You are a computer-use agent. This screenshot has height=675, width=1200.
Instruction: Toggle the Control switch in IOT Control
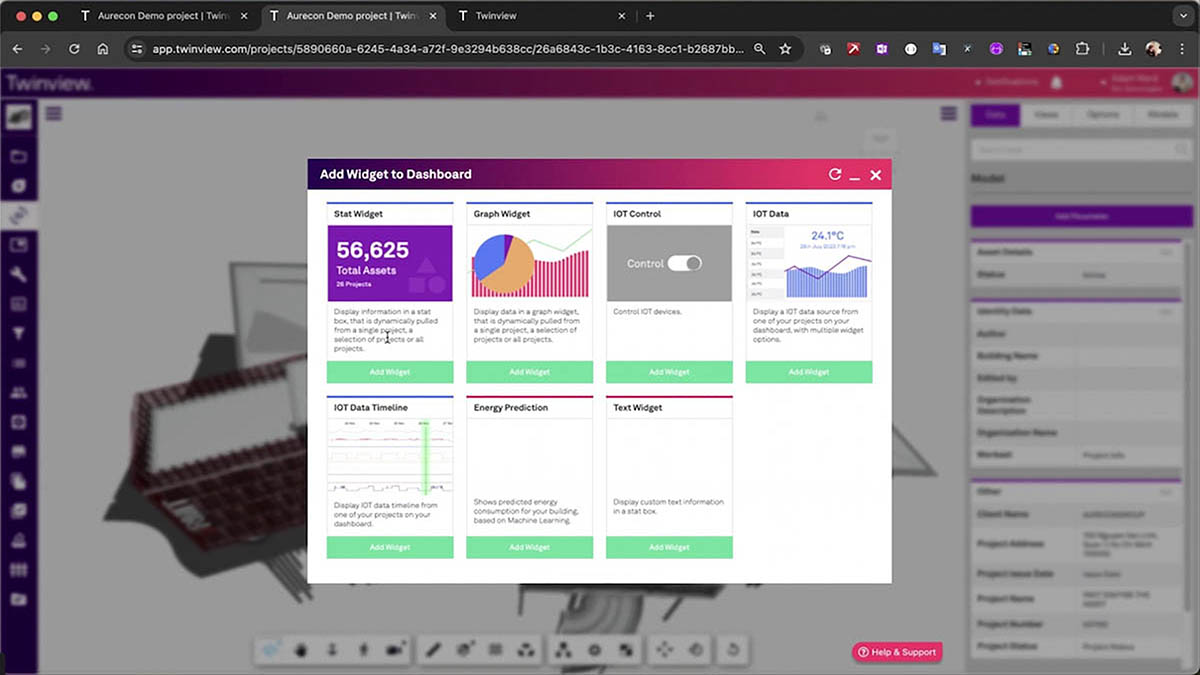685,263
